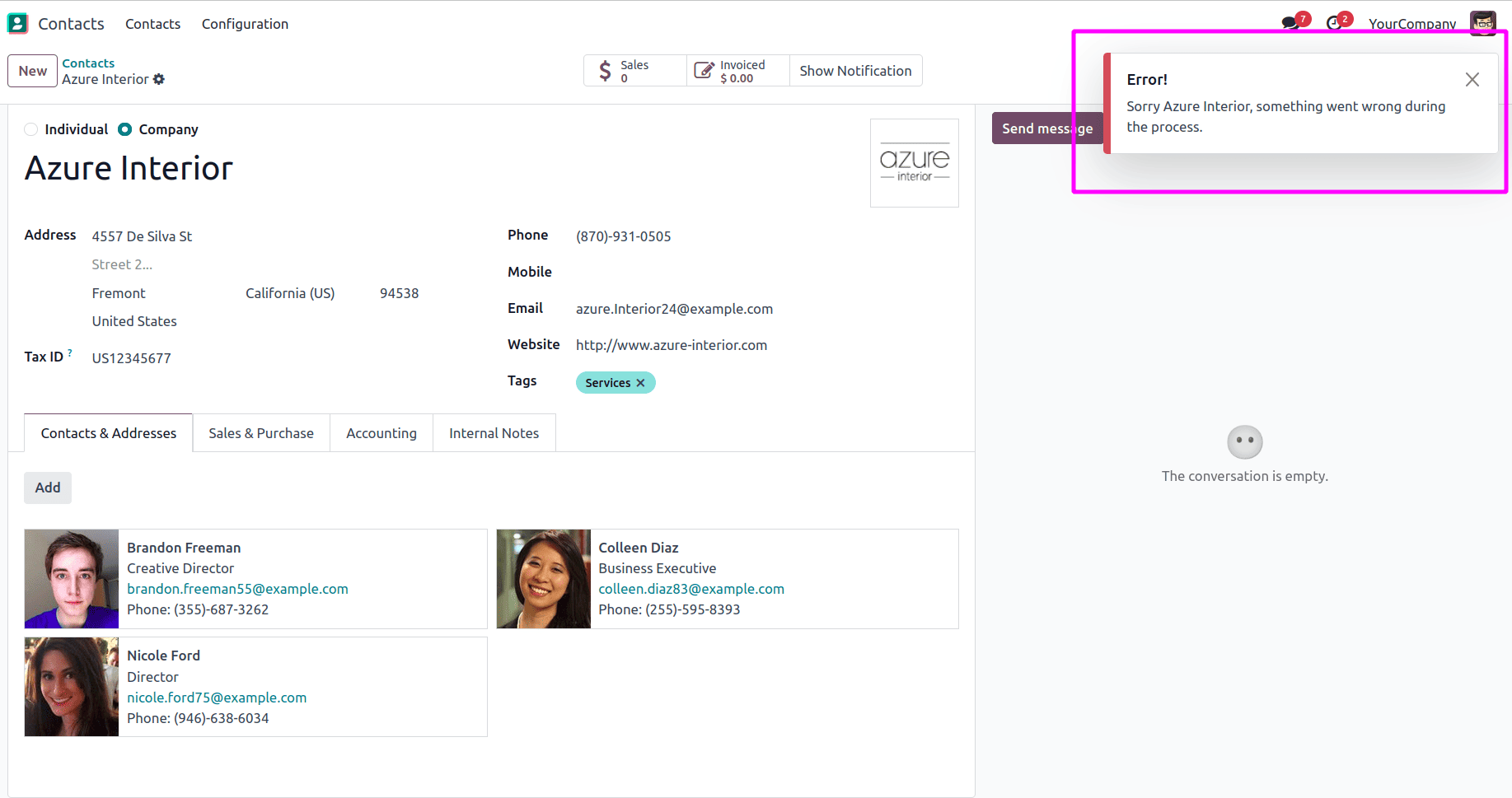1512x798 pixels.
Task: Open the Contacts app home icon
Action: pos(17,24)
